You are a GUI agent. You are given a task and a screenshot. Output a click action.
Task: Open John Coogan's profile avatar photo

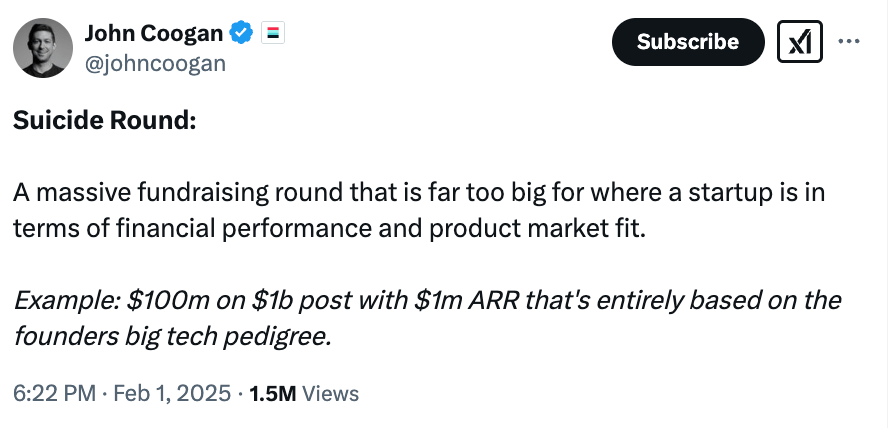click(x=43, y=48)
